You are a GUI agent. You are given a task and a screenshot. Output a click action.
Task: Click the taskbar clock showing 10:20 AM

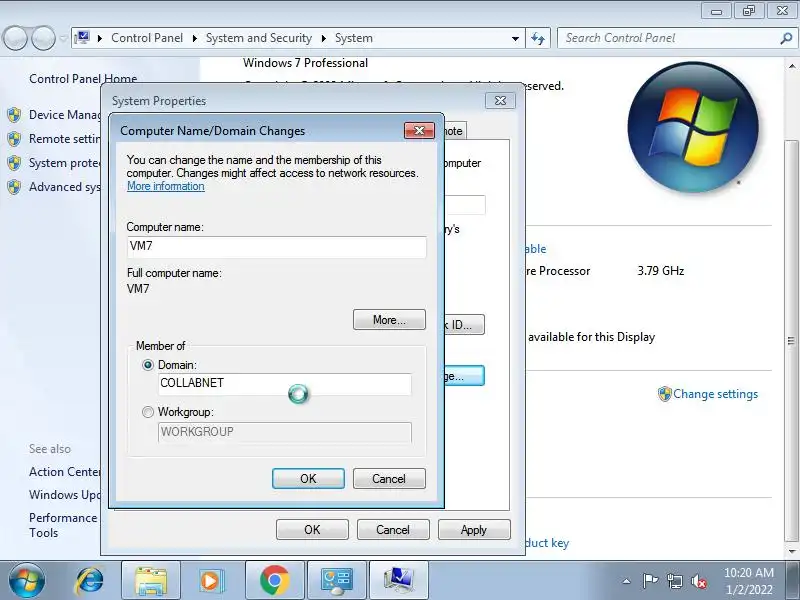748,581
